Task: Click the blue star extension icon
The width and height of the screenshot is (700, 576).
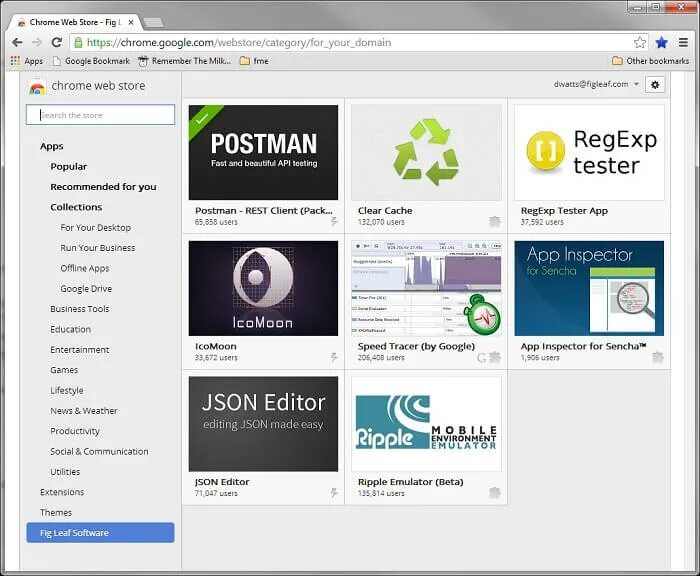Action: point(662,42)
